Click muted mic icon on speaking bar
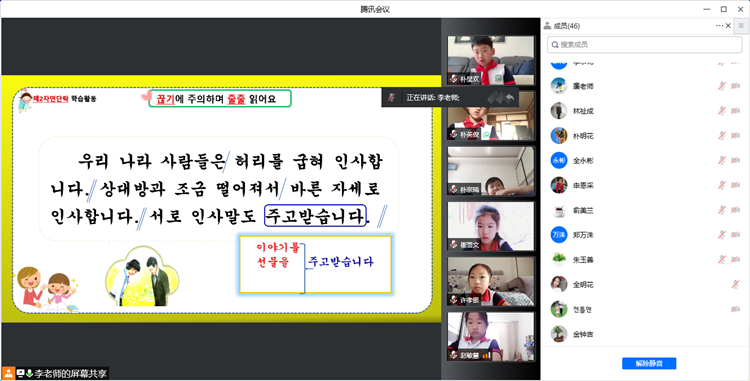The image size is (750, 381). pos(392,98)
